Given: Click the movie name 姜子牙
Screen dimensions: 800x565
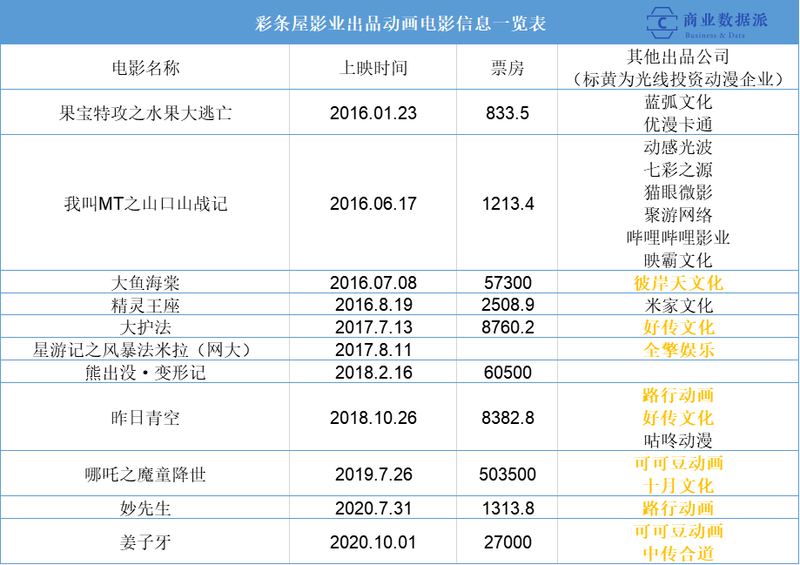Looking at the screenshot, I should point(145,543).
